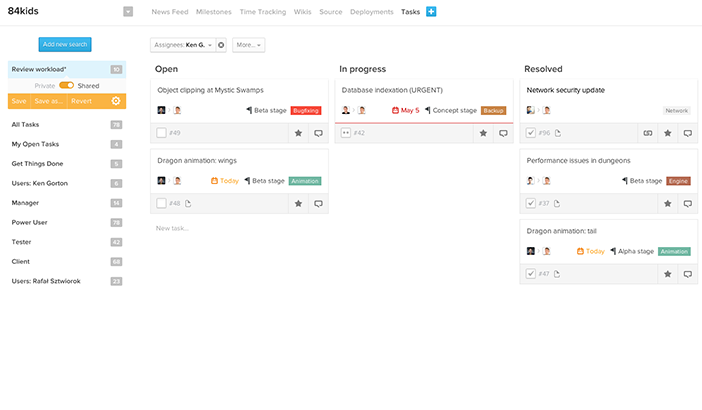Click link icon on Network security update

(647, 132)
